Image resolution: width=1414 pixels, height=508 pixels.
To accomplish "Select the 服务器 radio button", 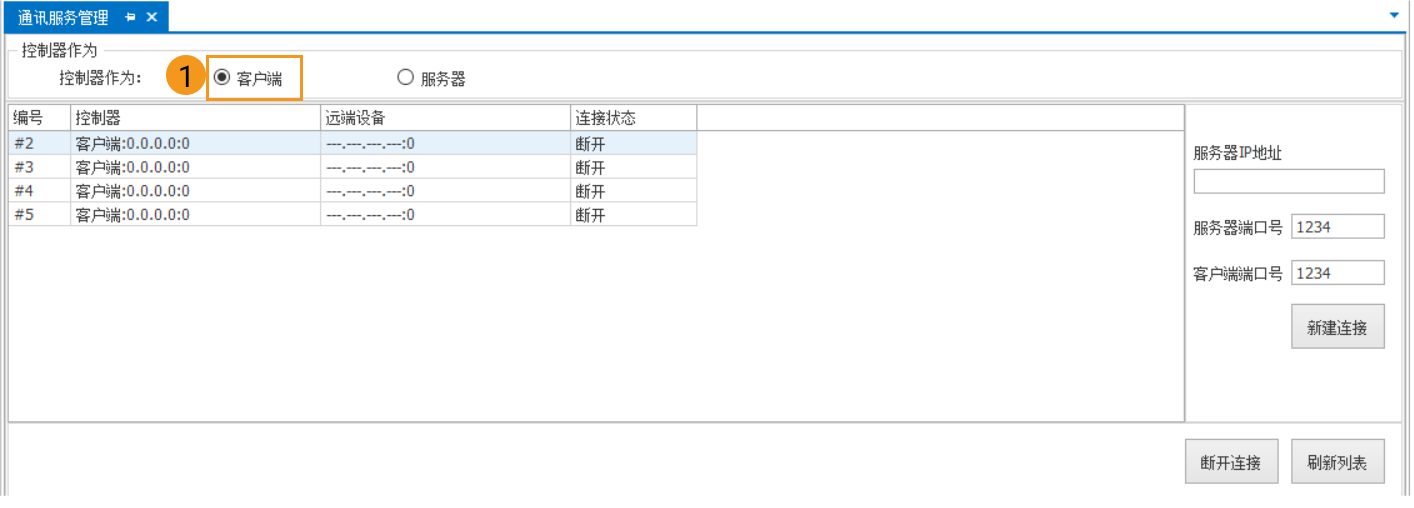I will click(x=405, y=78).
